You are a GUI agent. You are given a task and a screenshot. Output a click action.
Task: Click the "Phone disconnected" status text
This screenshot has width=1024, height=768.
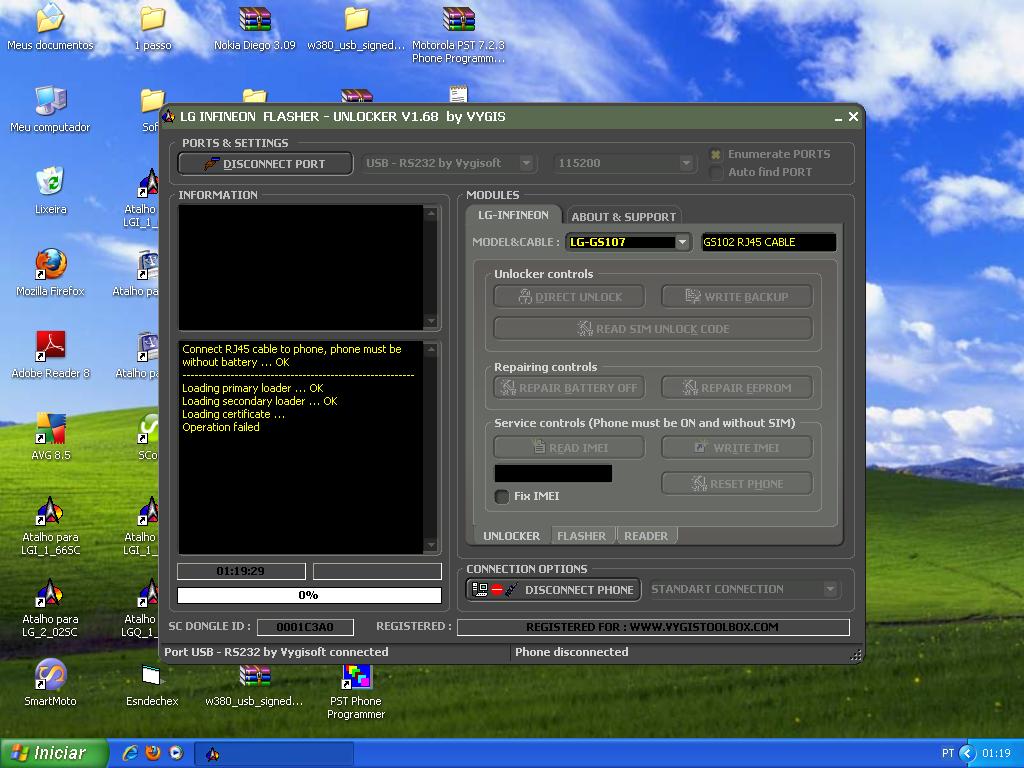pyautogui.click(x=571, y=652)
